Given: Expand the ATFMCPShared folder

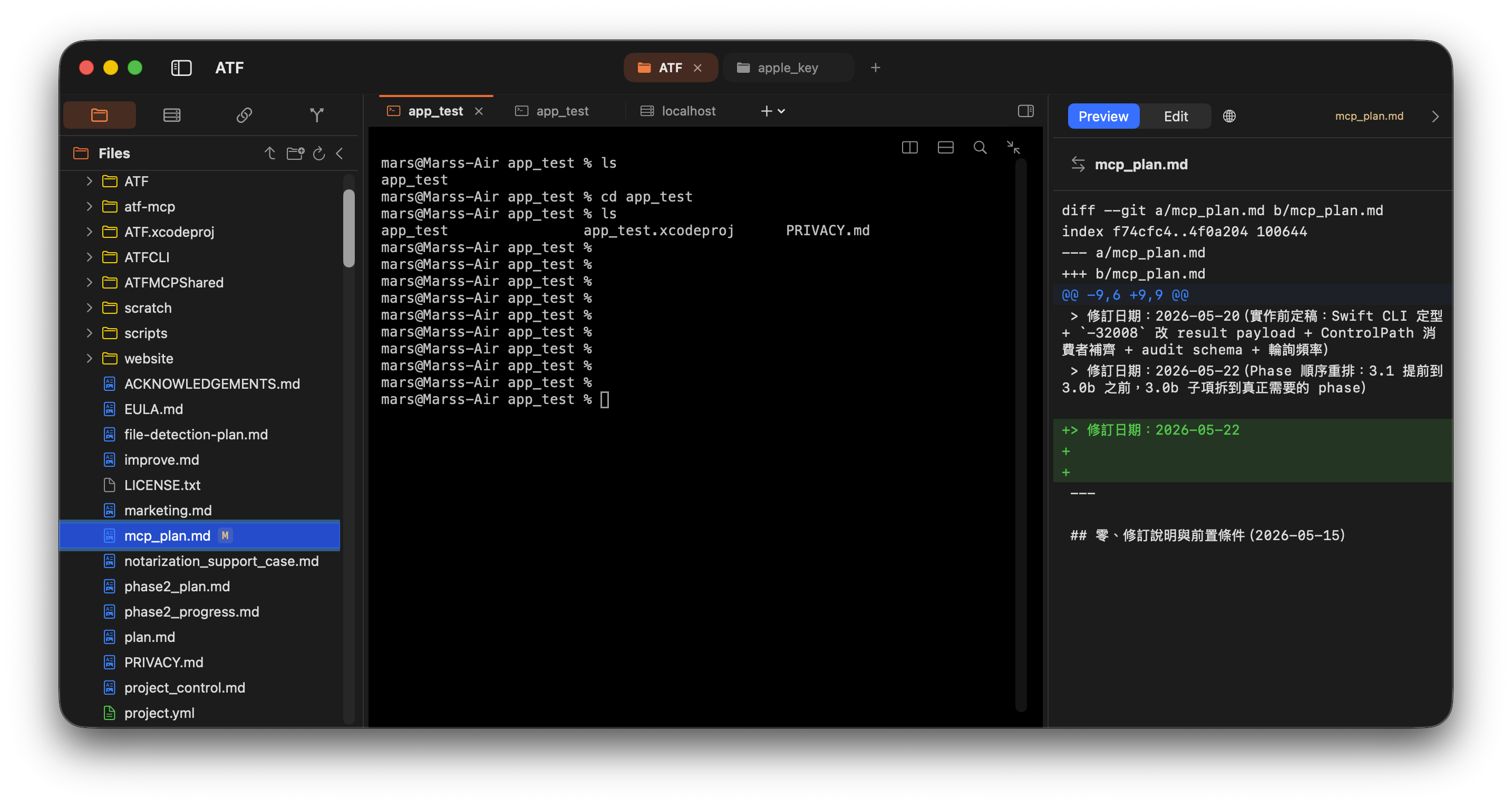Looking at the screenshot, I should 89,283.
